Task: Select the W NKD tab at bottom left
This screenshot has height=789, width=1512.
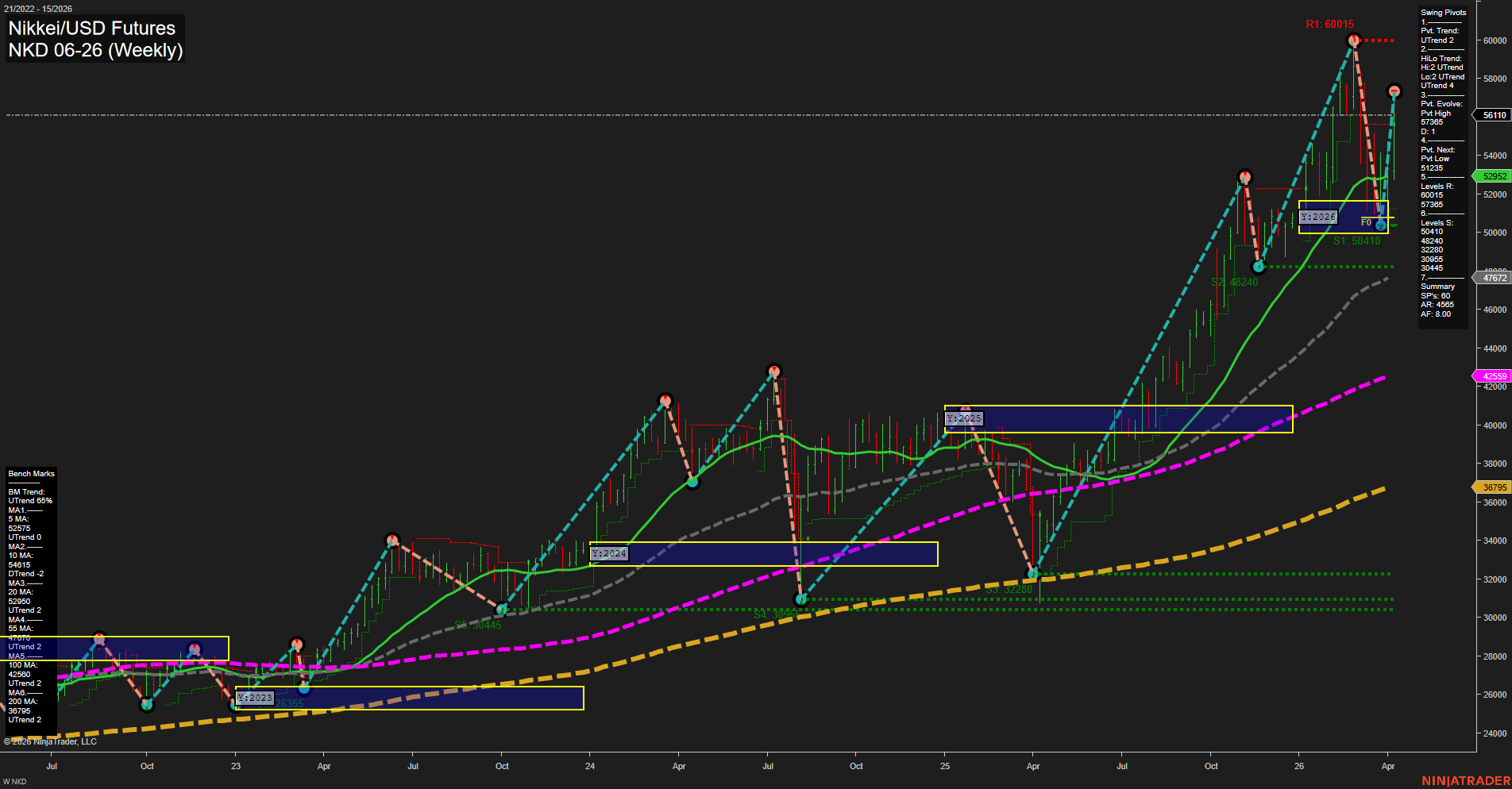Action: pyautogui.click(x=15, y=781)
